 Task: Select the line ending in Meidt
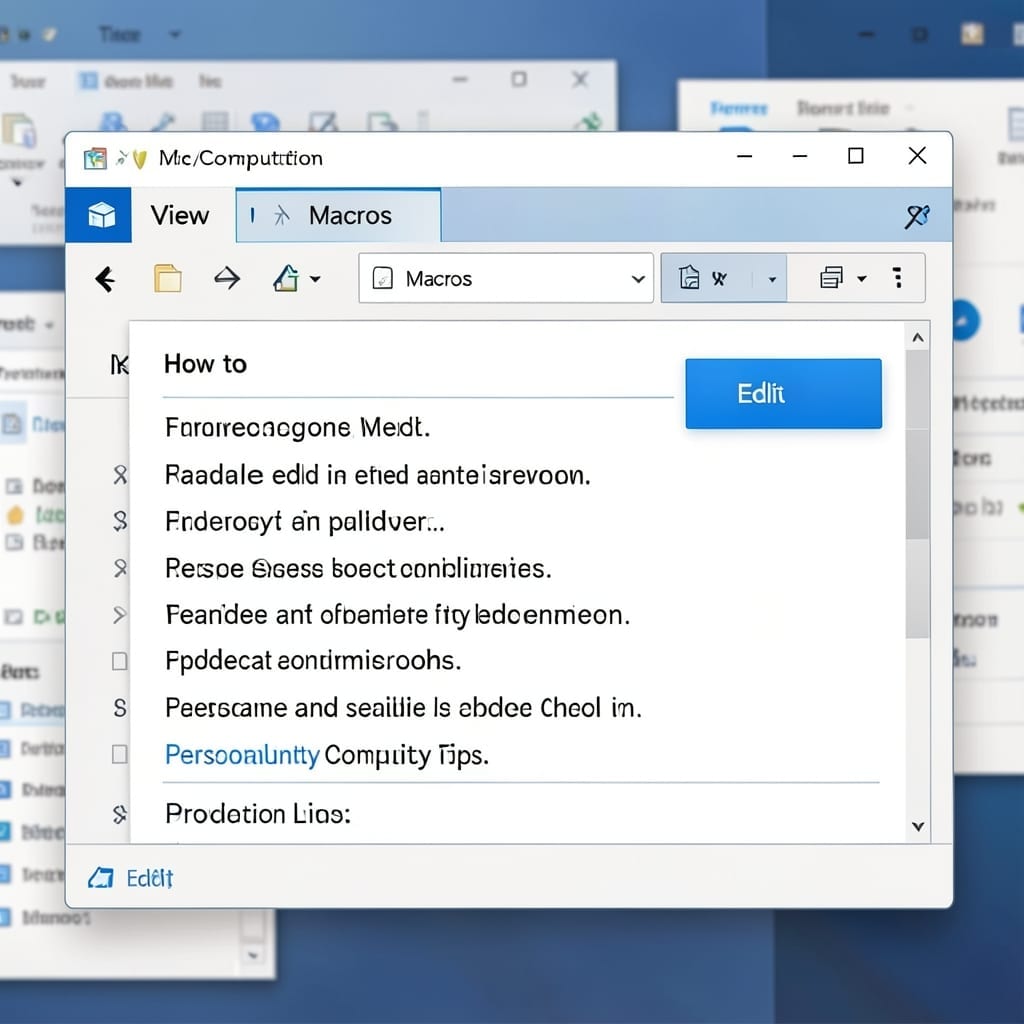(x=297, y=428)
